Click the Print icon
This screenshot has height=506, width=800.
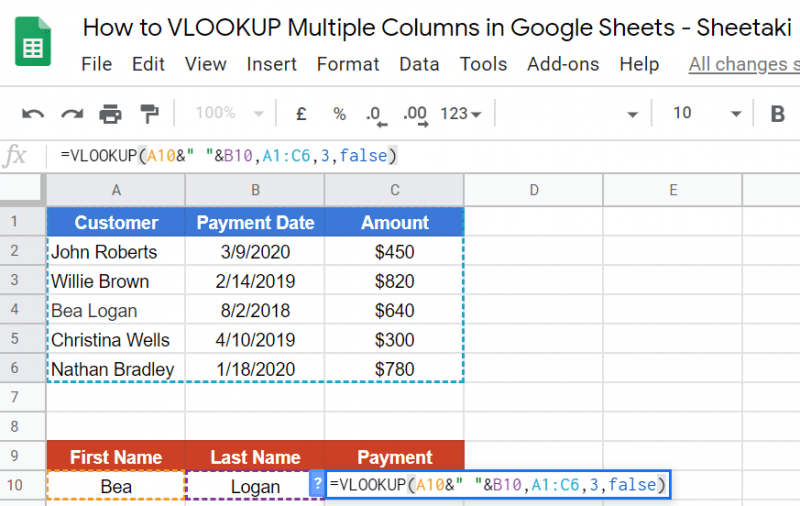point(110,114)
